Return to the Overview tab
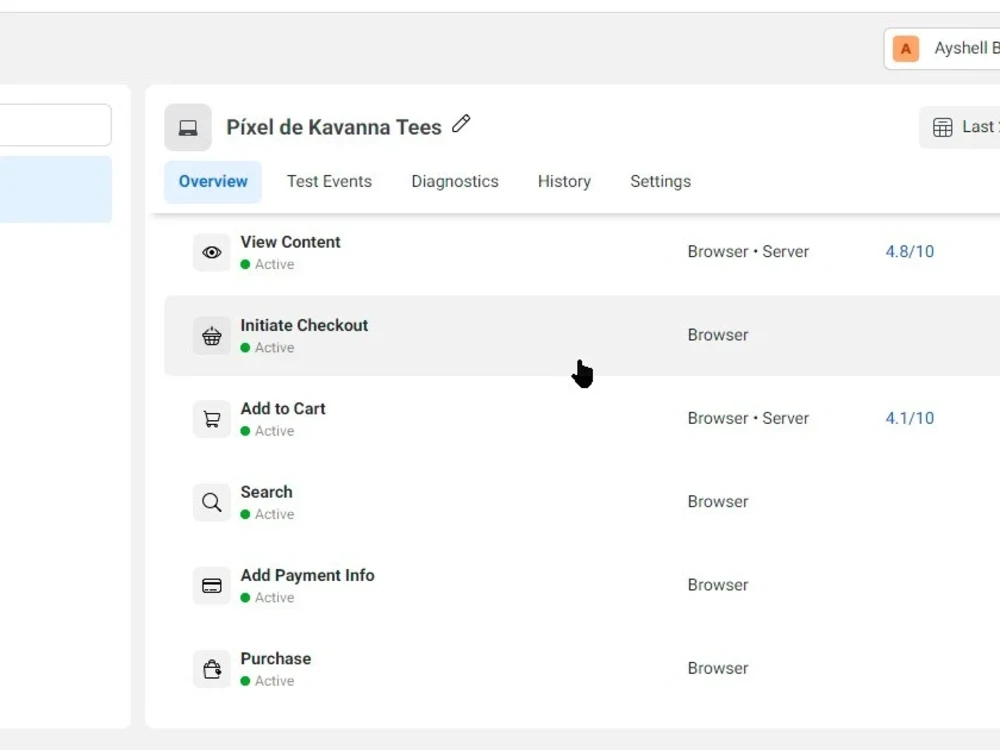 (x=212, y=181)
